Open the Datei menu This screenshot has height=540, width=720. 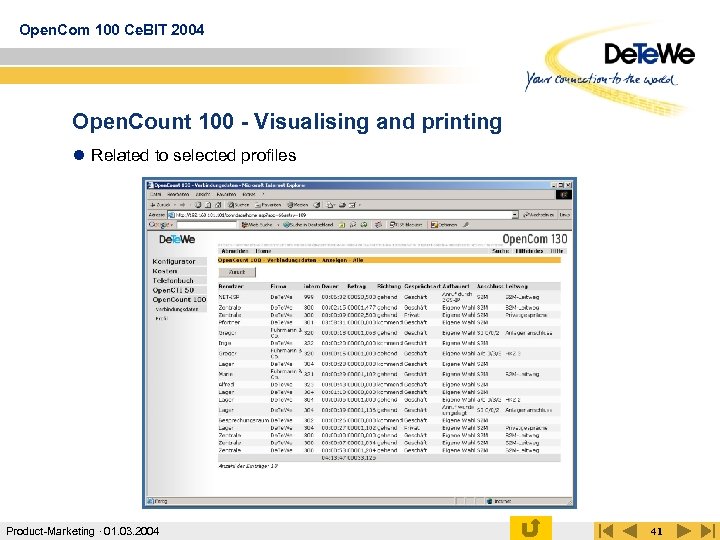click(156, 195)
